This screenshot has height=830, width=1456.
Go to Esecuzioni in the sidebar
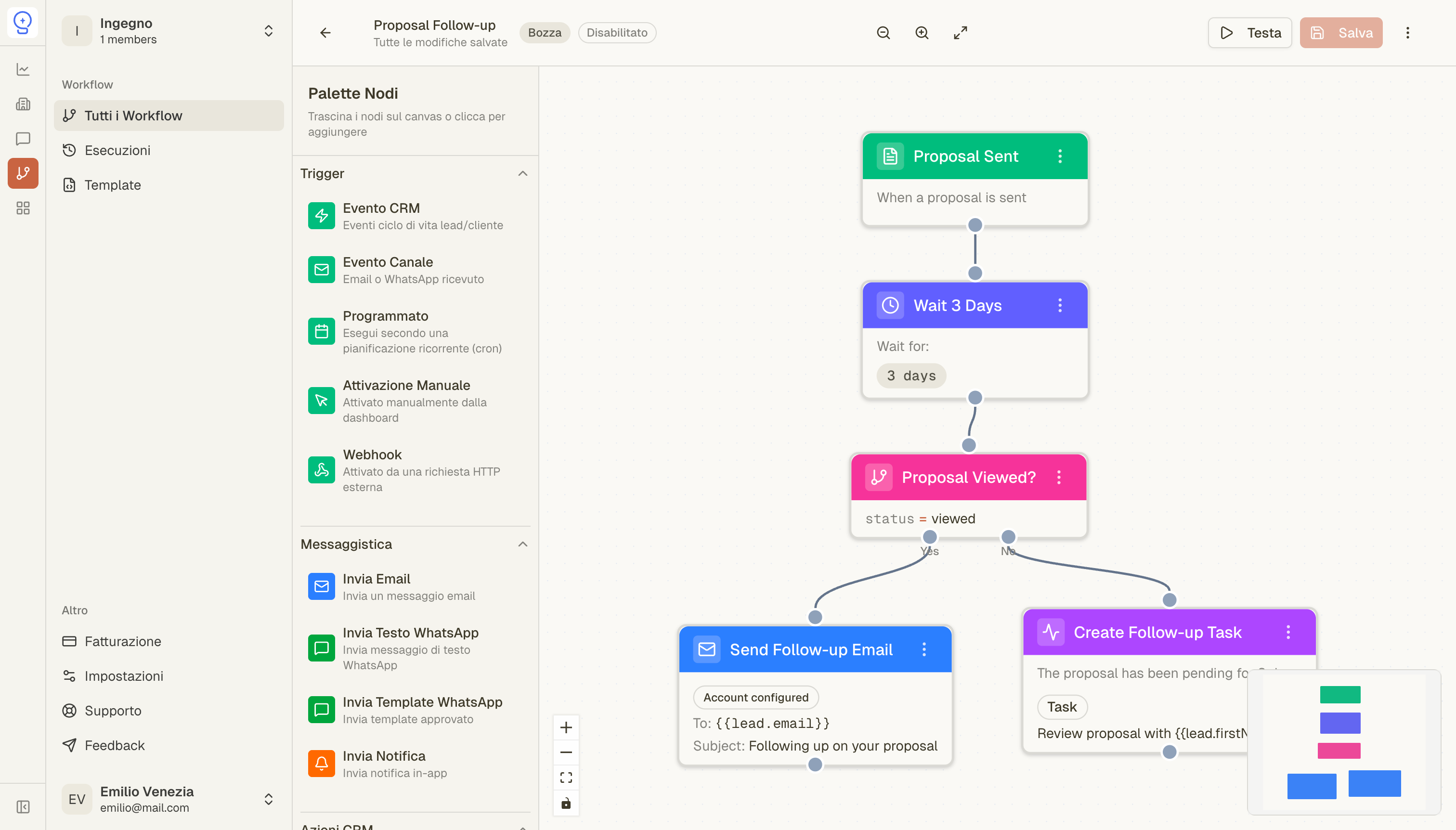pos(117,151)
